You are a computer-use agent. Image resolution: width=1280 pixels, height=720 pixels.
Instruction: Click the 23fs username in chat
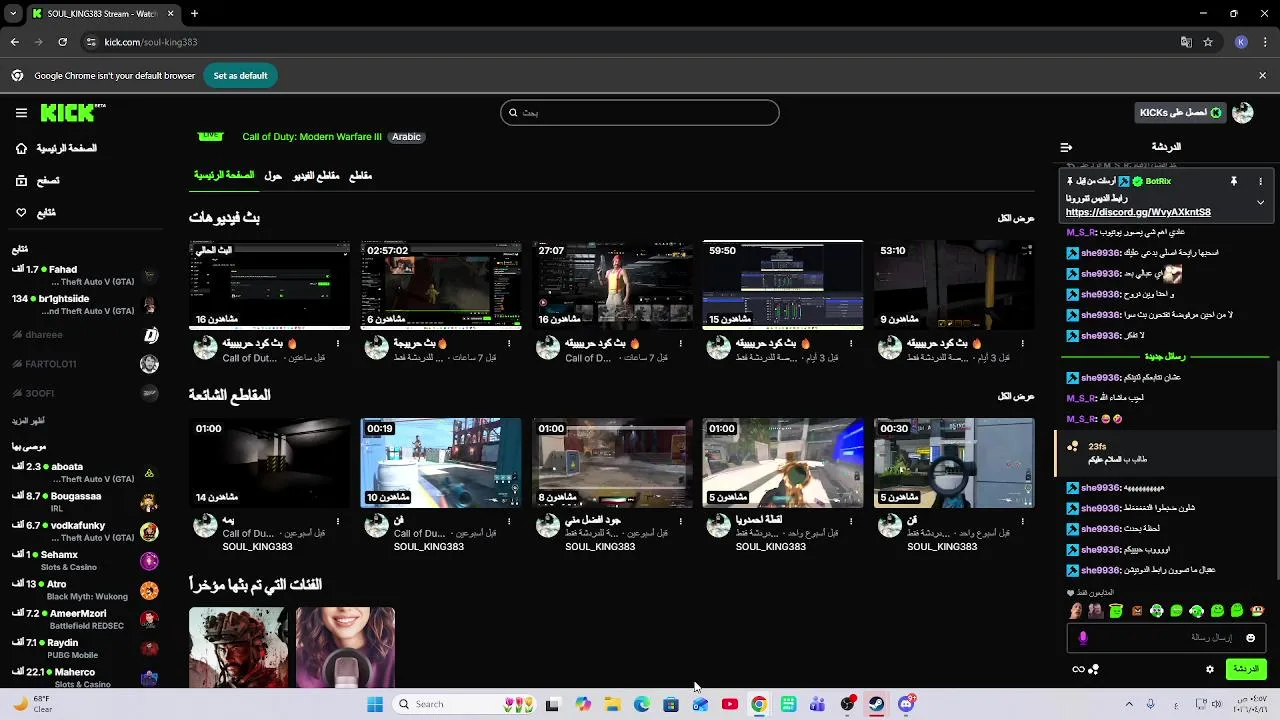(1097, 446)
